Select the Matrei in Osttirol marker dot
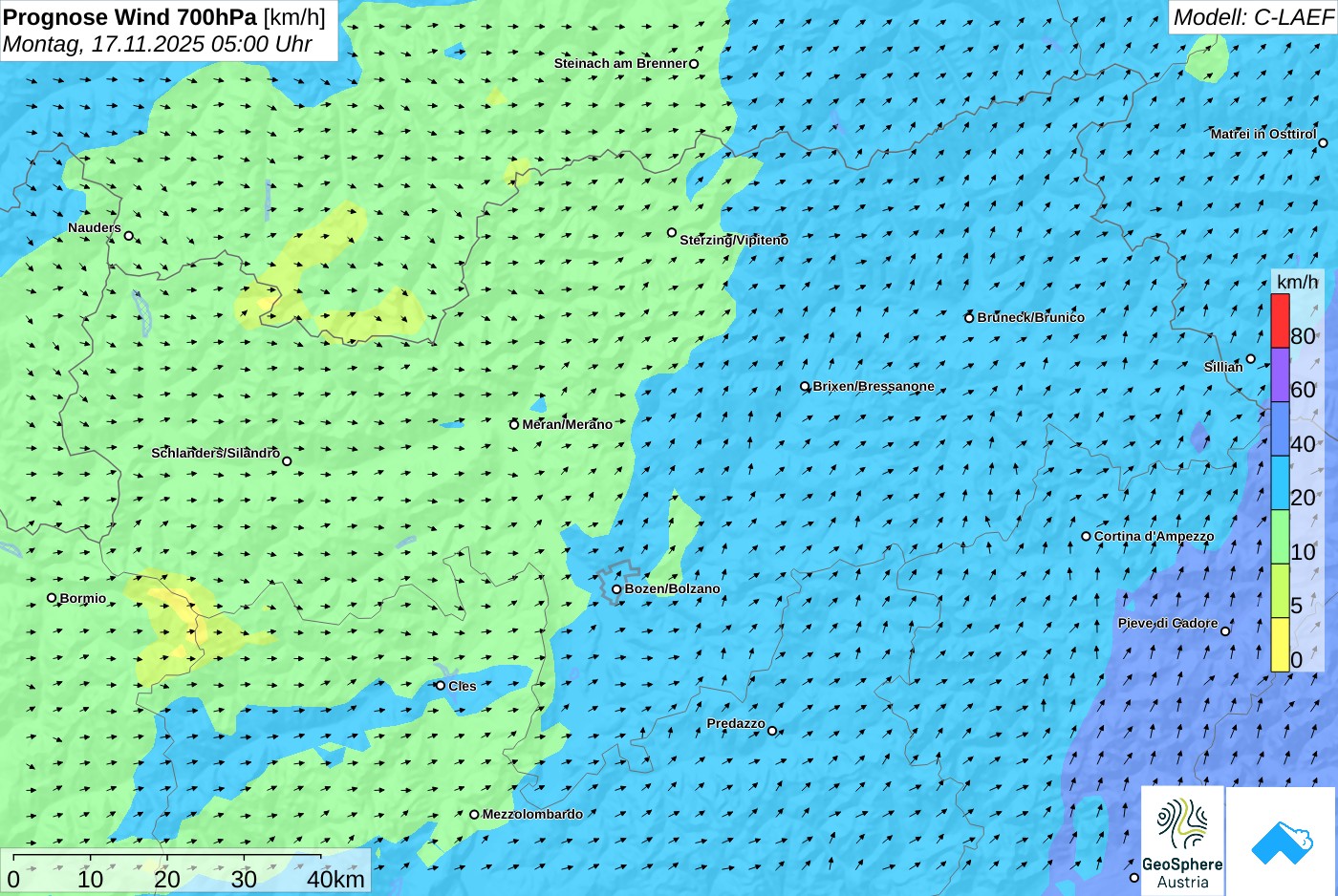This screenshot has height=896, width=1338. pyautogui.click(x=1323, y=143)
